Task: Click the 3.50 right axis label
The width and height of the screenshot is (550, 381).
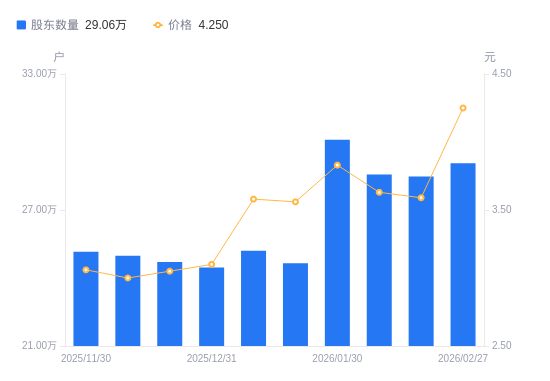Action: click(x=502, y=209)
